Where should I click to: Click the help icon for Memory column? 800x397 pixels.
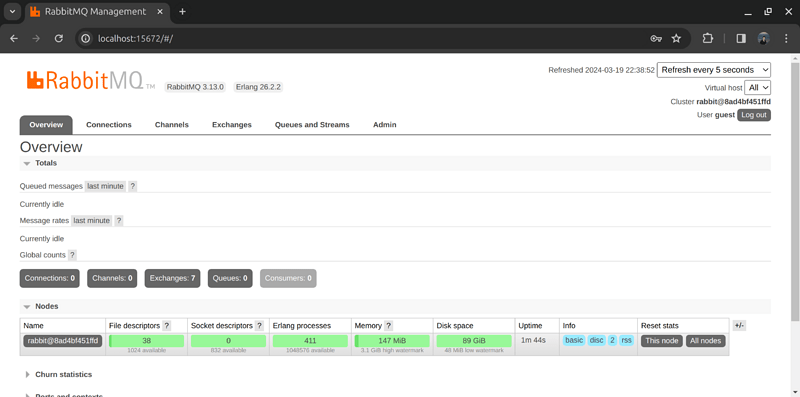click(x=388, y=326)
